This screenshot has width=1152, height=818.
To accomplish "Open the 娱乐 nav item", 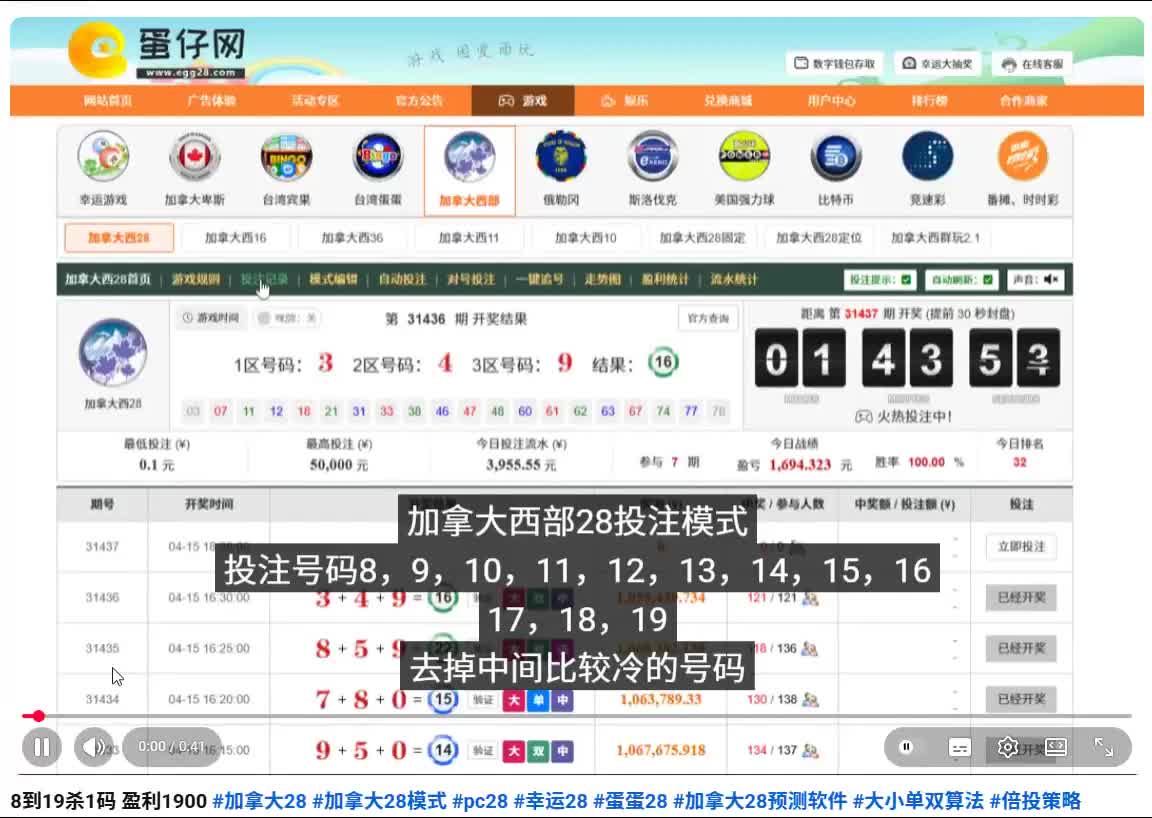I will [625, 101].
